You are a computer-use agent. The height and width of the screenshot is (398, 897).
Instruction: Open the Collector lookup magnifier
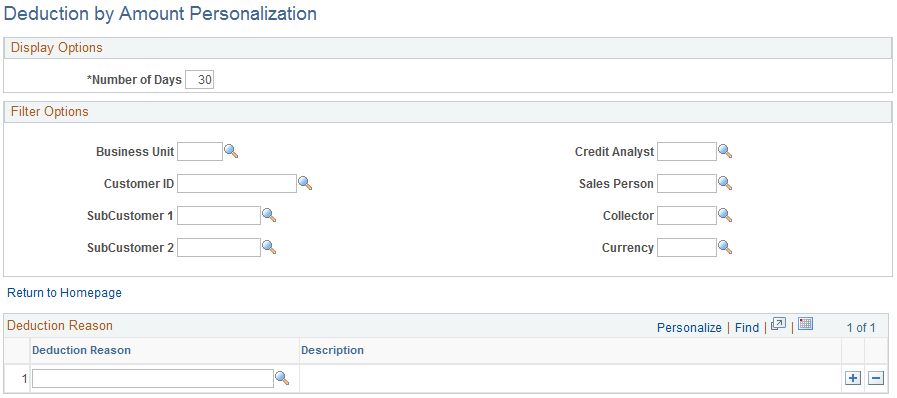725,216
